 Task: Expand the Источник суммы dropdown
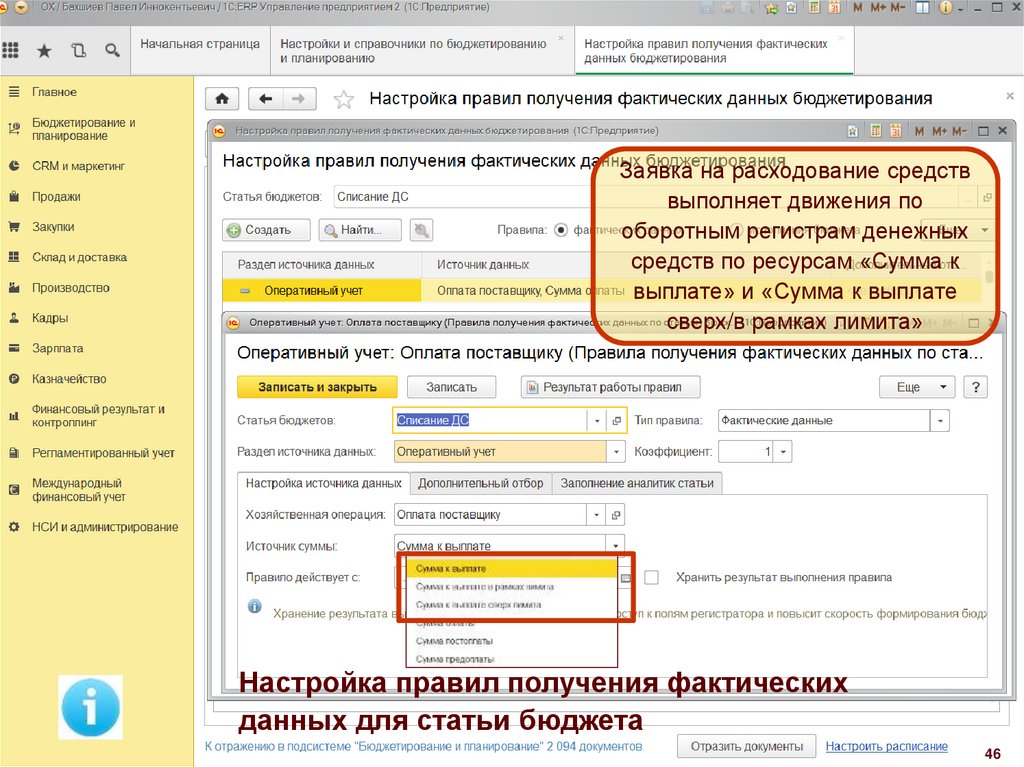(617, 546)
